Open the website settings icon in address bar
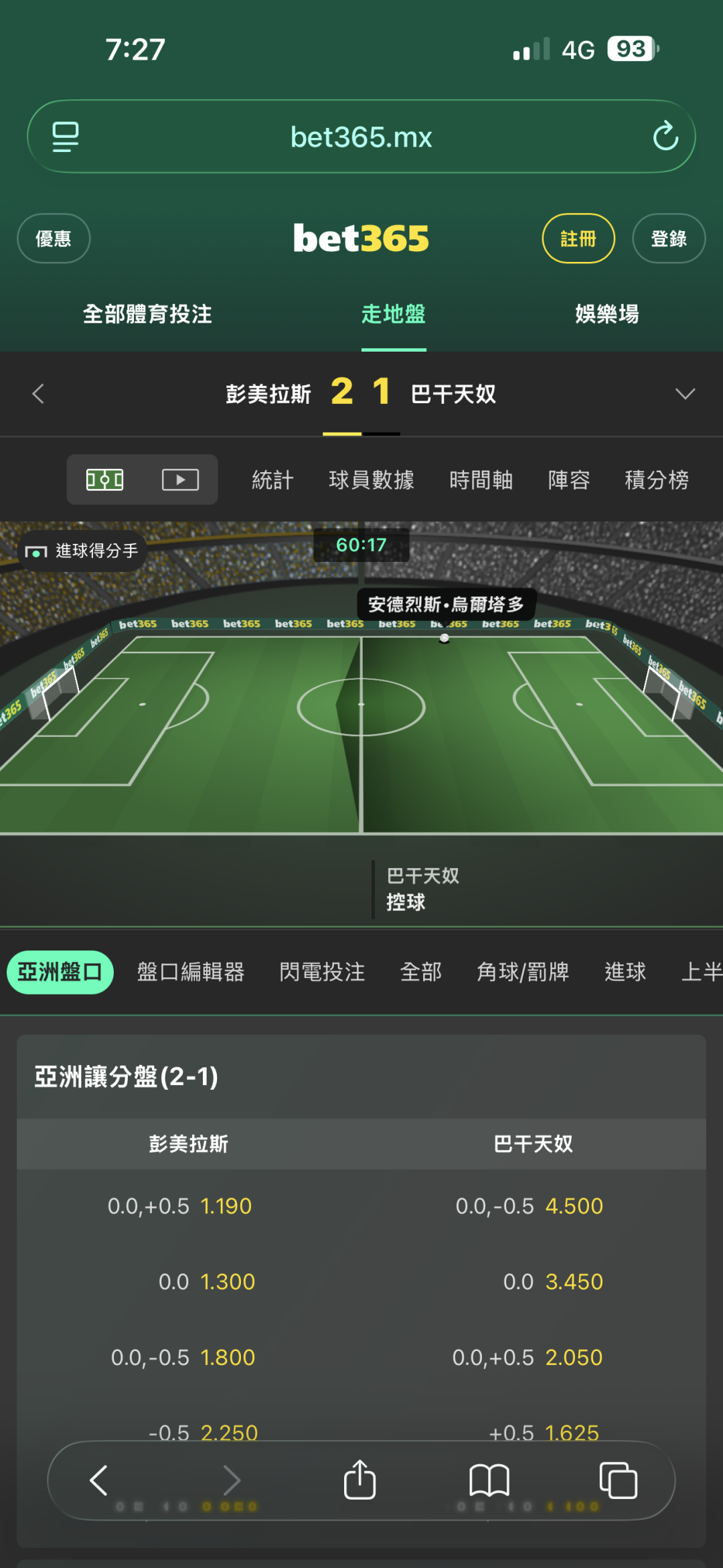The image size is (723, 1568). coord(66,137)
